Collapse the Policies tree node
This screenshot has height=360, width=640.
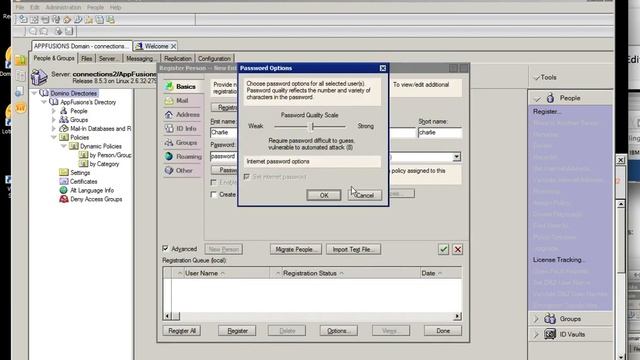53,138
